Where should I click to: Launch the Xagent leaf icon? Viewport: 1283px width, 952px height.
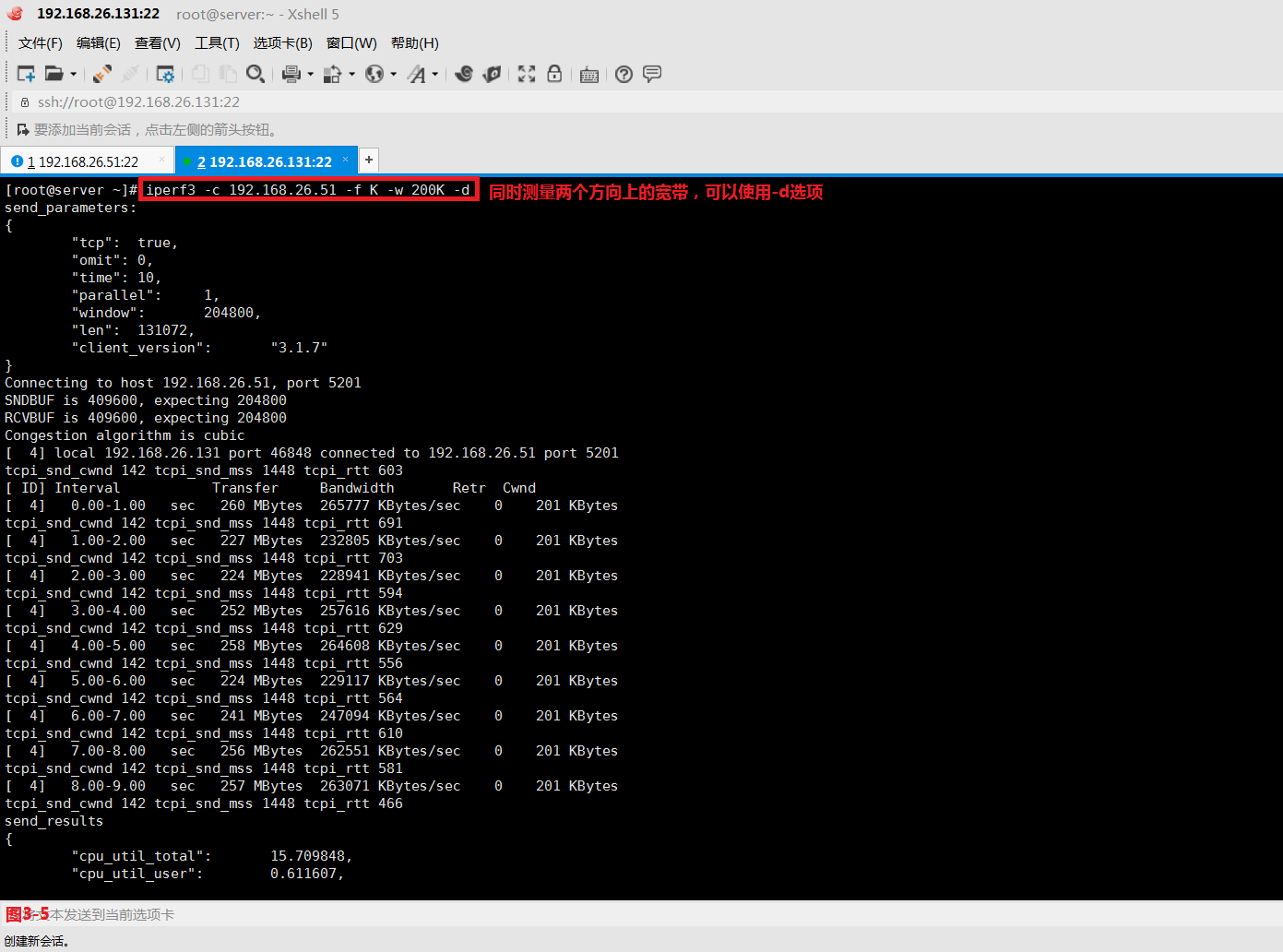[492, 74]
